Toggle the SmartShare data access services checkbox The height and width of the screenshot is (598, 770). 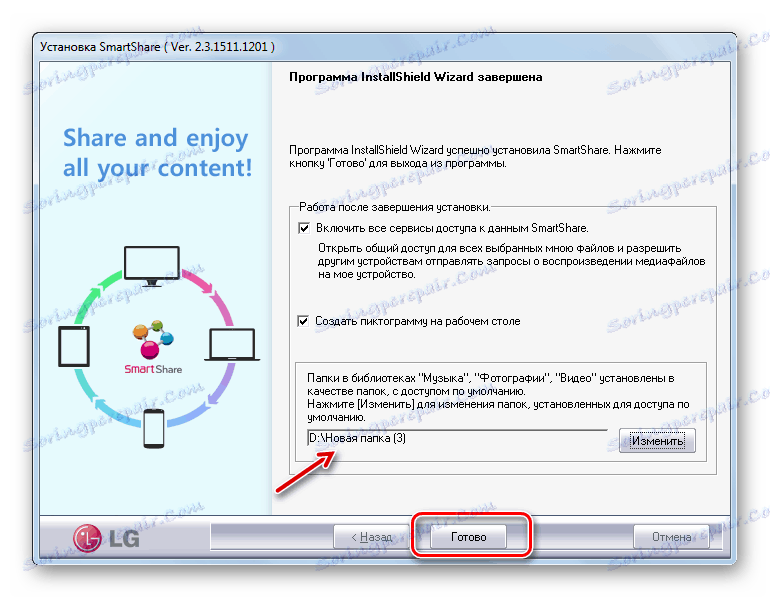coord(304,228)
